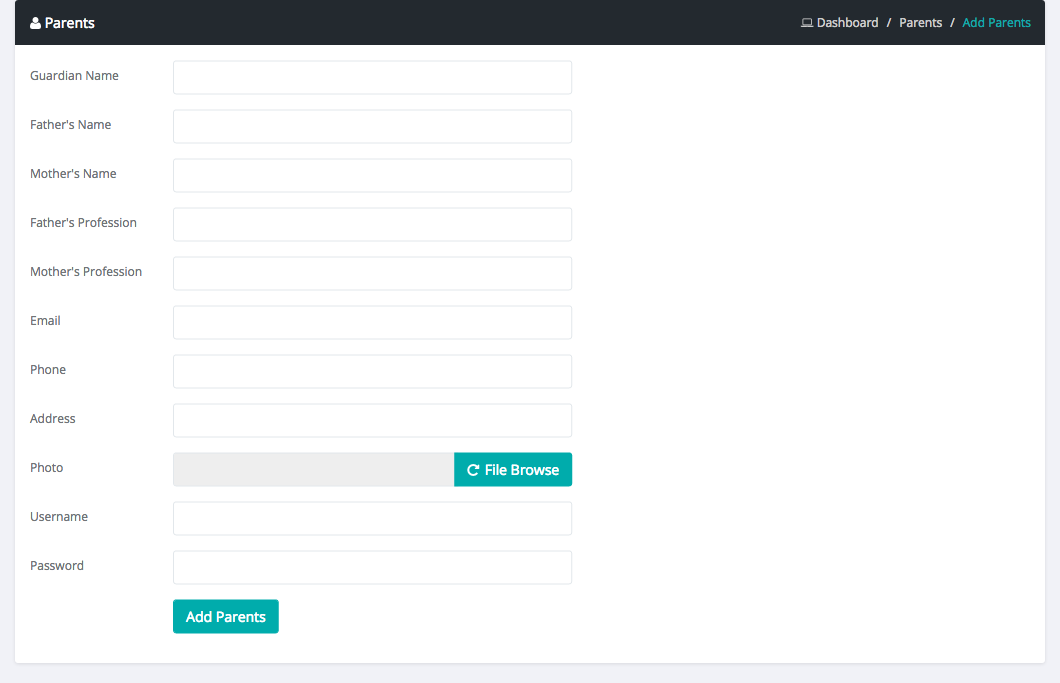Activate the Father's Profession field

point(372,225)
